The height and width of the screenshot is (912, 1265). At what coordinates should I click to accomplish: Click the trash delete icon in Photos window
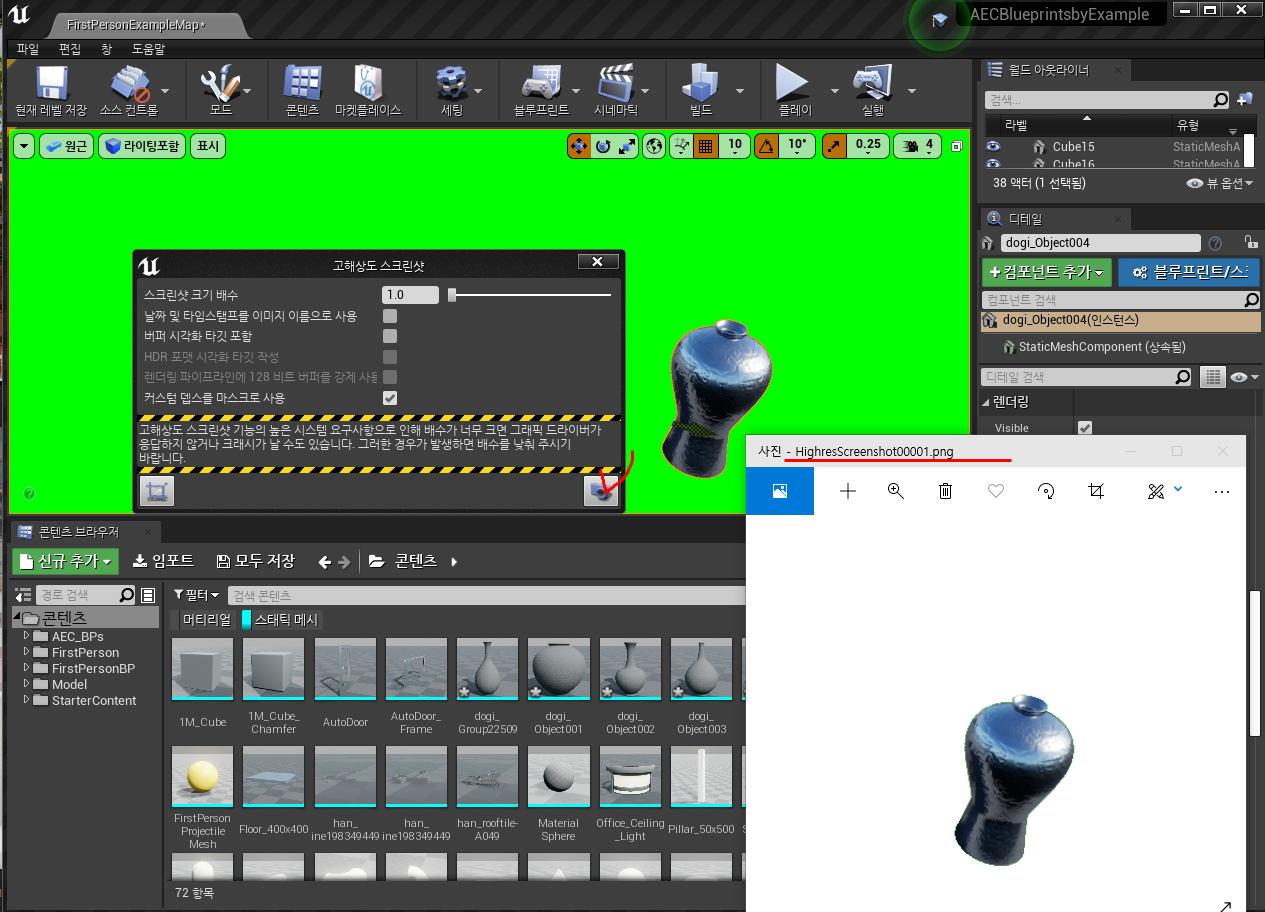[945, 491]
